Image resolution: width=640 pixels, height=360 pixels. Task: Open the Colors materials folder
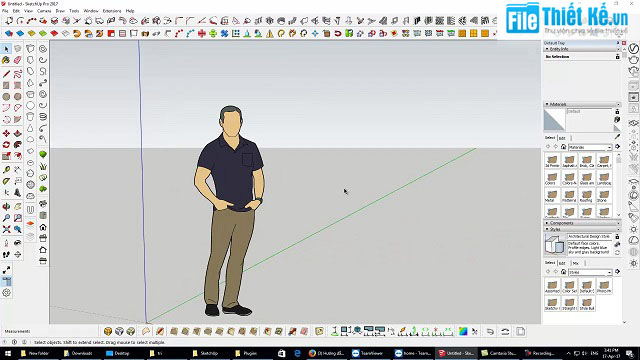tap(552, 178)
